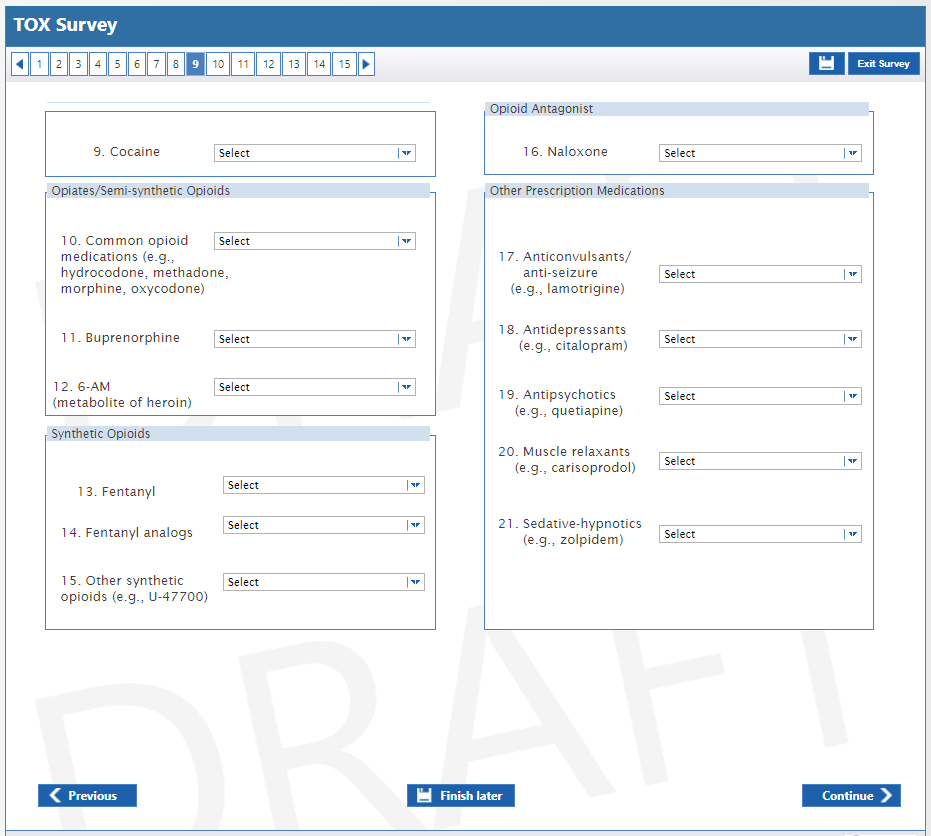Viewport: 931px width, 836px height.
Task: Go to survey page 10
Action: [218, 64]
